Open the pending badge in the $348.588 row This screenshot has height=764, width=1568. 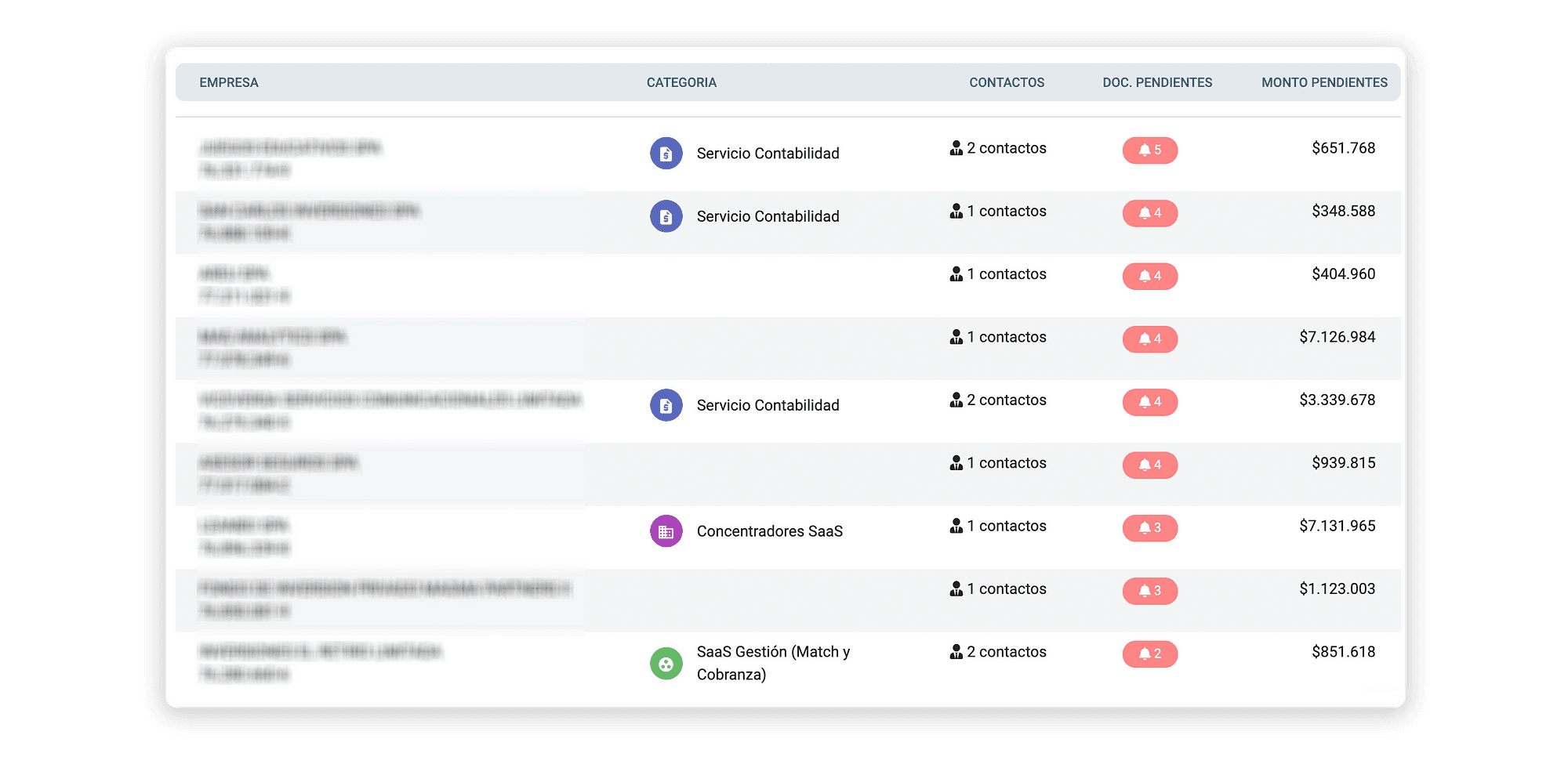pos(1150,213)
